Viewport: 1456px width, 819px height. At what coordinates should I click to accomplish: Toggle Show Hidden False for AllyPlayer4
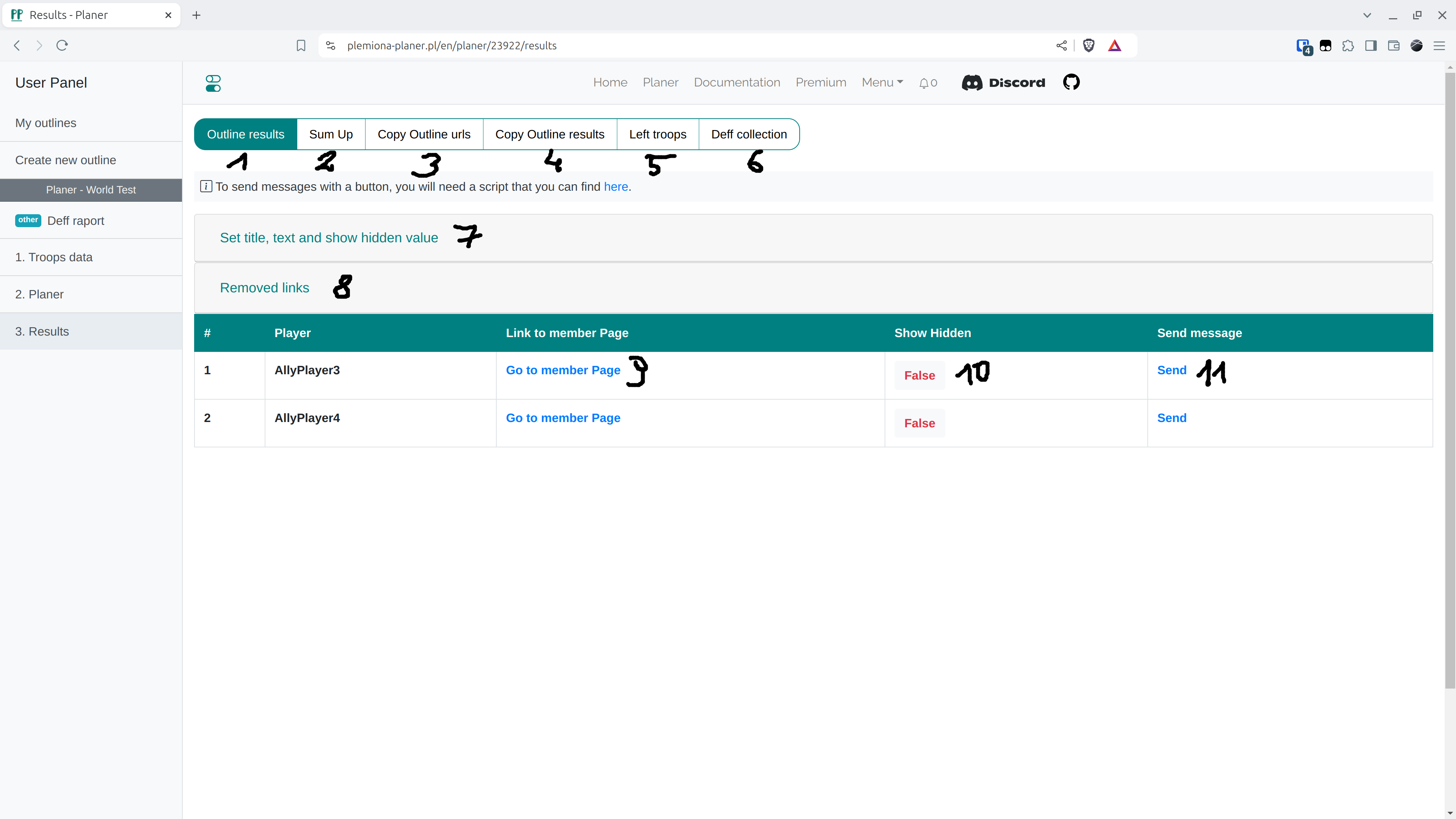919,423
